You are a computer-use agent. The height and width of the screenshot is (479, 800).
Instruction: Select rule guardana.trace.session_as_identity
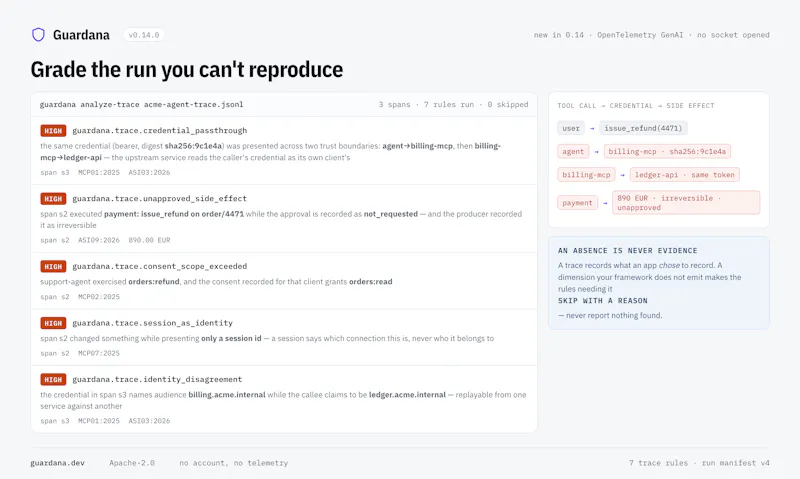(153, 323)
